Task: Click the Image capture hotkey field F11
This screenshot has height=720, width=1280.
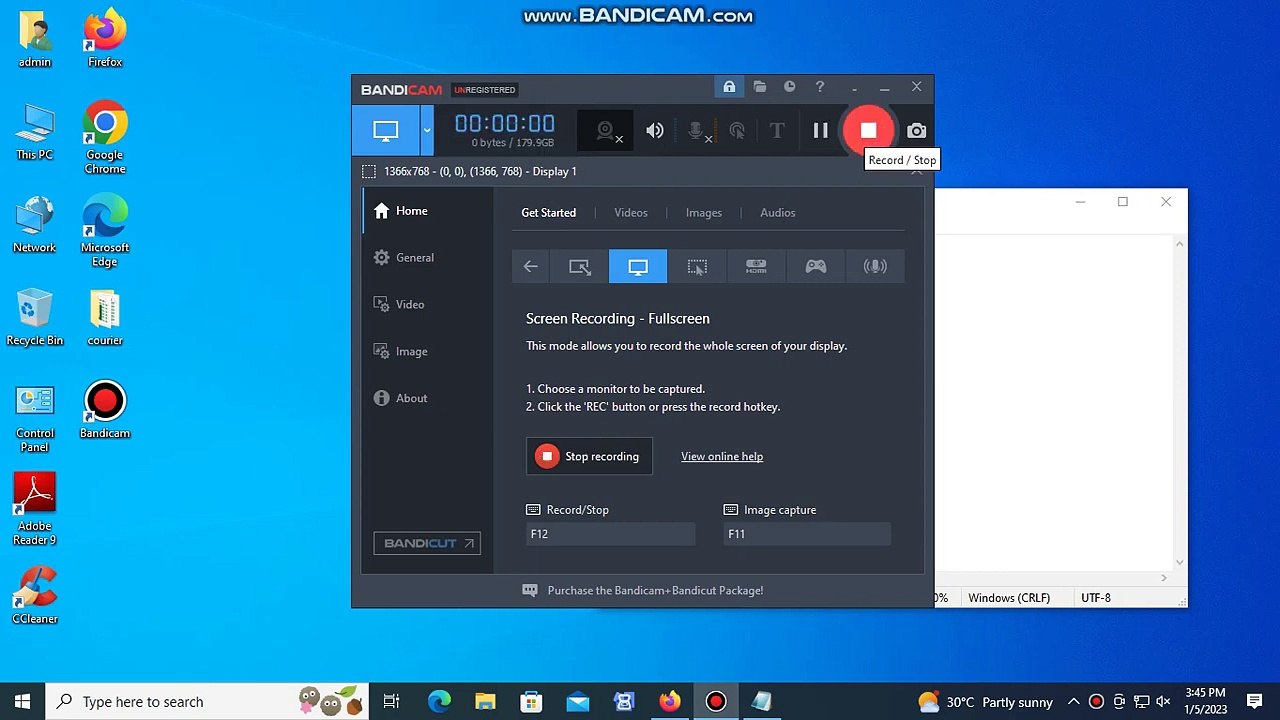Action: [x=807, y=534]
